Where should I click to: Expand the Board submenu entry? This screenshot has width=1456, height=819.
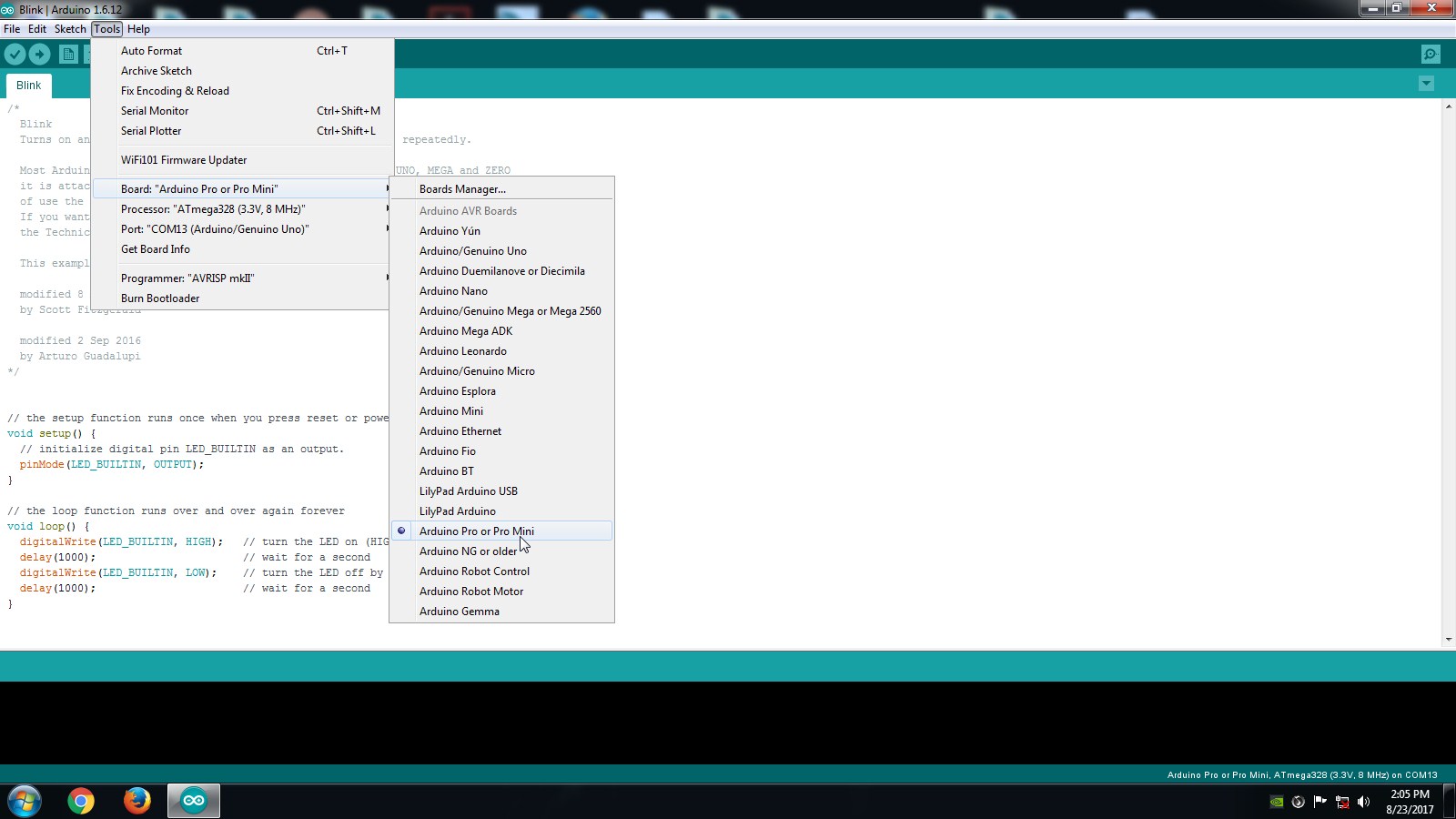tap(242, 189)
